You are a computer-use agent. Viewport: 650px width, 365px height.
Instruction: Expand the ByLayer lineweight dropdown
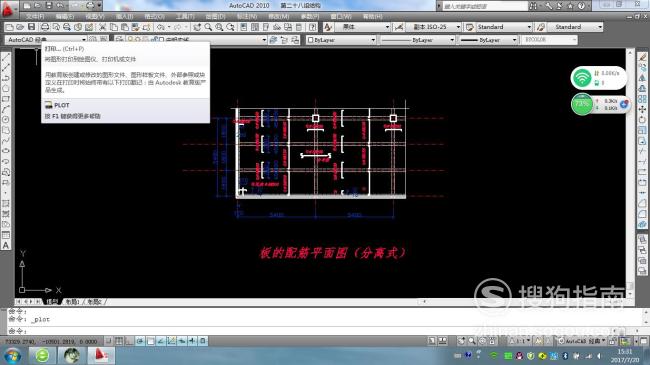(488, 40)
